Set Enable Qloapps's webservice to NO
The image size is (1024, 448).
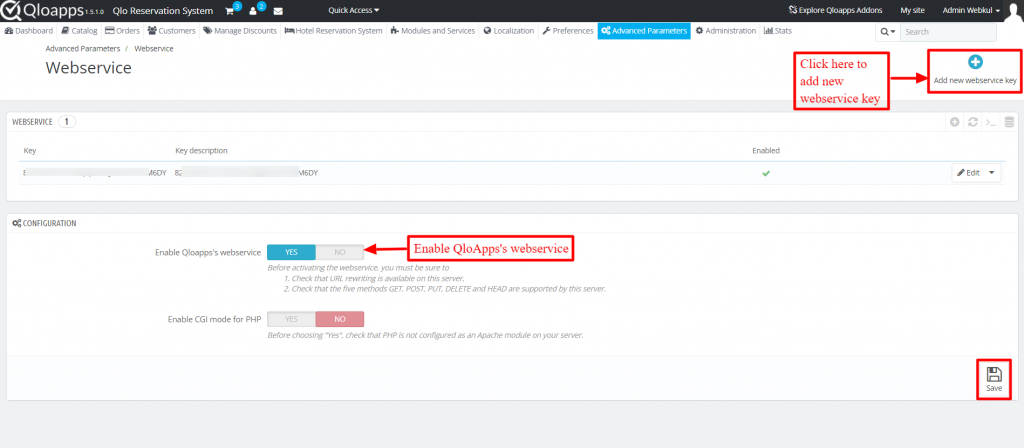click(x=340, y=252)
